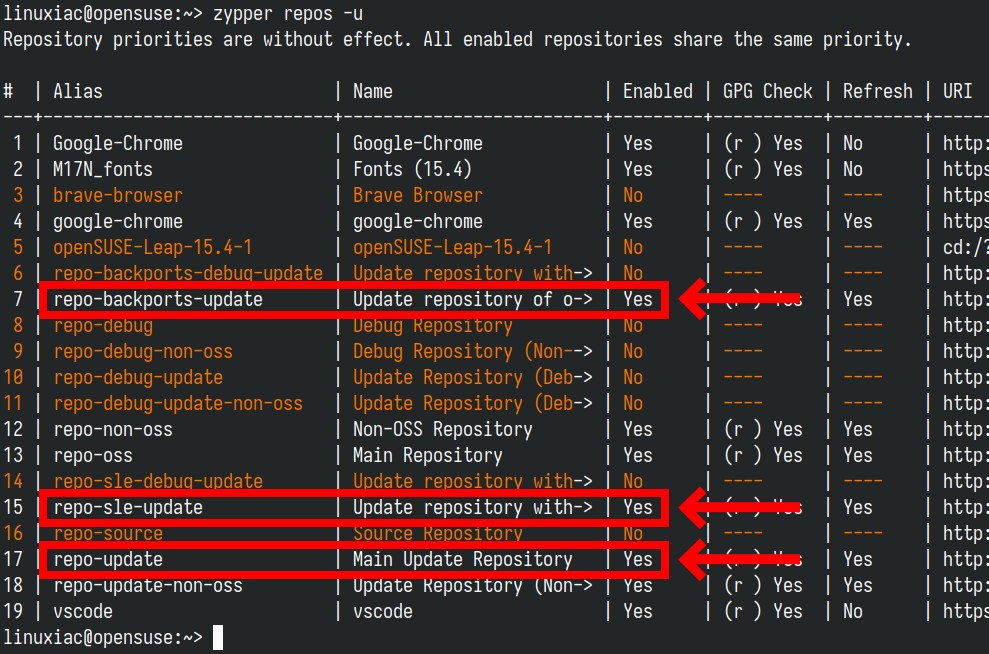
Task: Click the name 'Fonts (15.4)'
Action: (x=412, y=169)
